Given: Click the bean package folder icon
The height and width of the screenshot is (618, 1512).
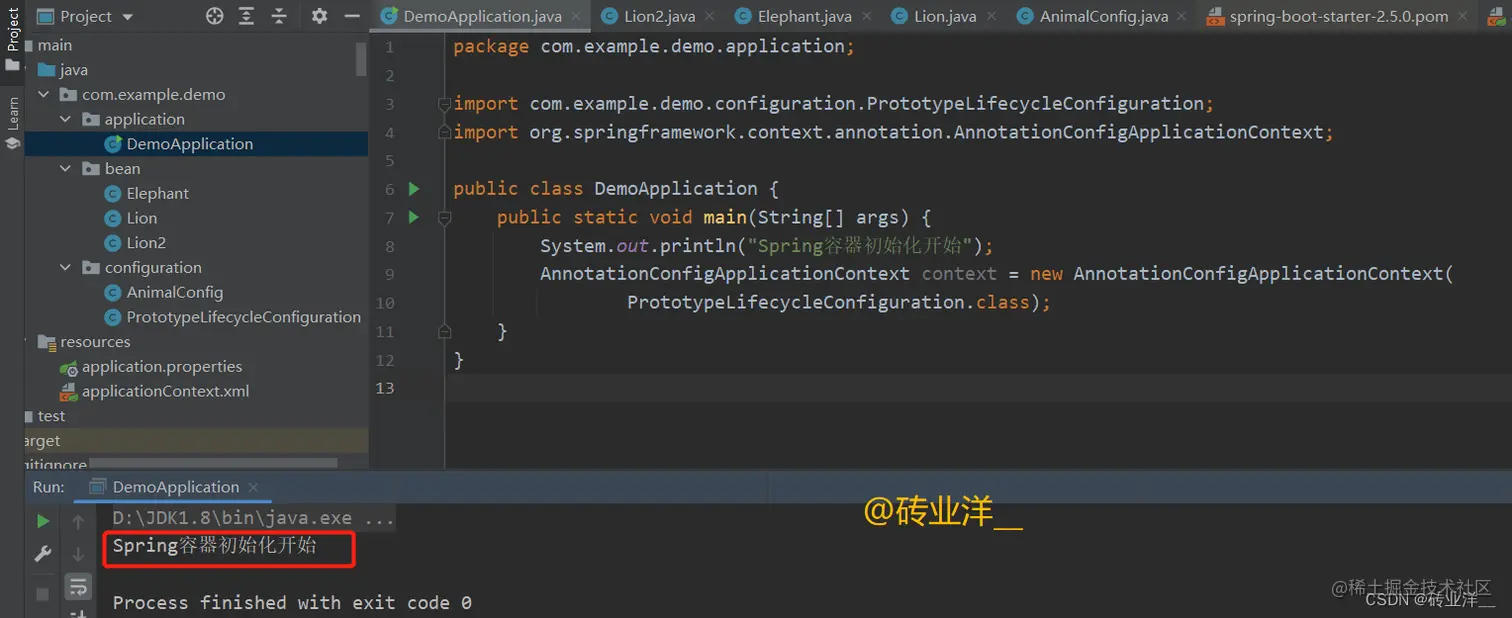Looking at the screenshot, I should [x=90, y=169].
